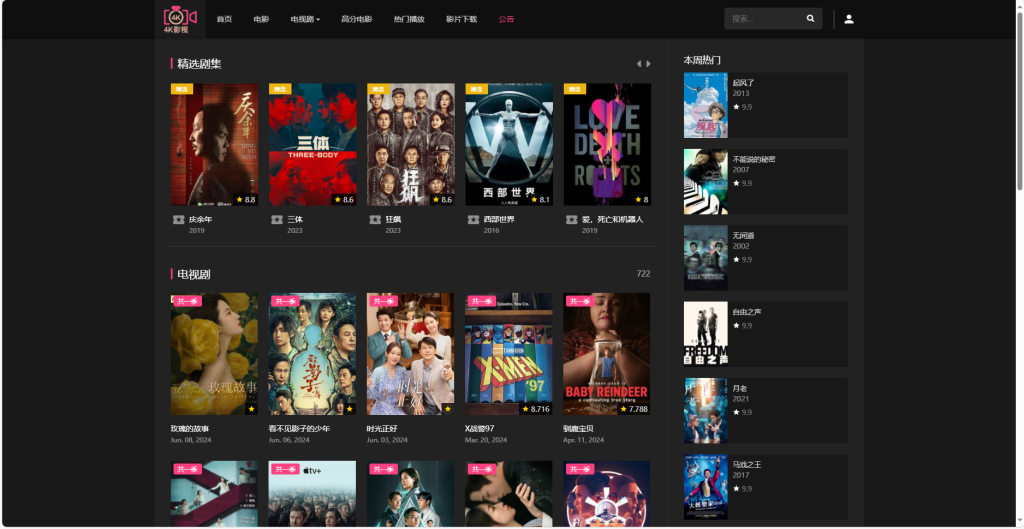Click the search magnifier icon

point(810,19)
